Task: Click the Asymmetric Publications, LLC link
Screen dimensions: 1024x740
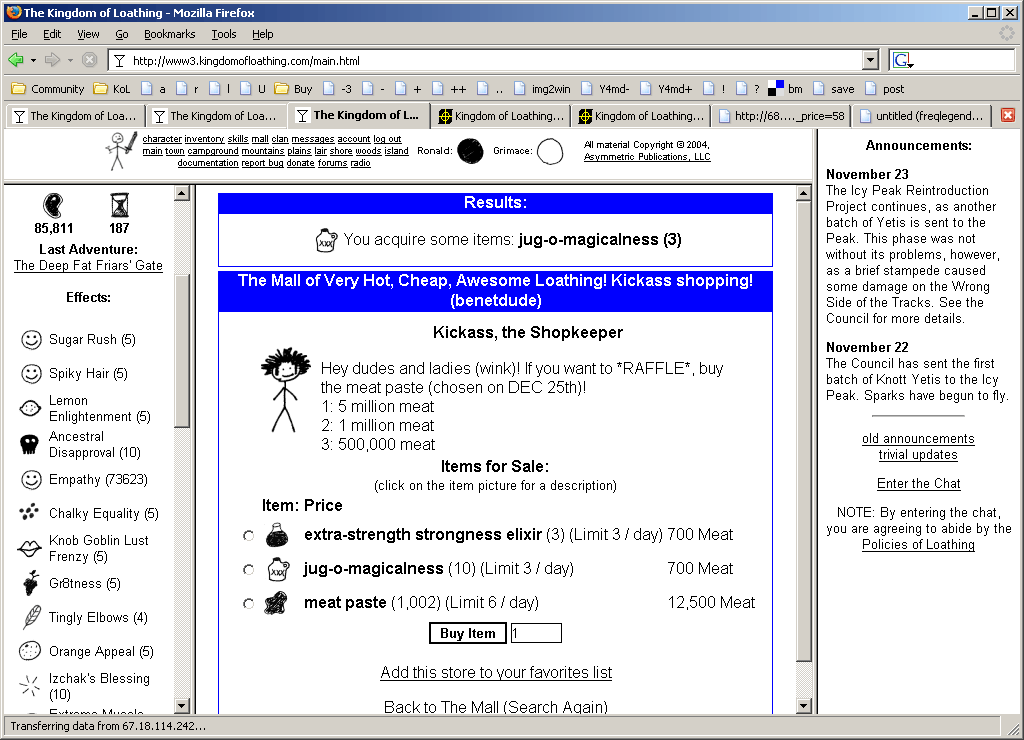Action: (647, 157)
